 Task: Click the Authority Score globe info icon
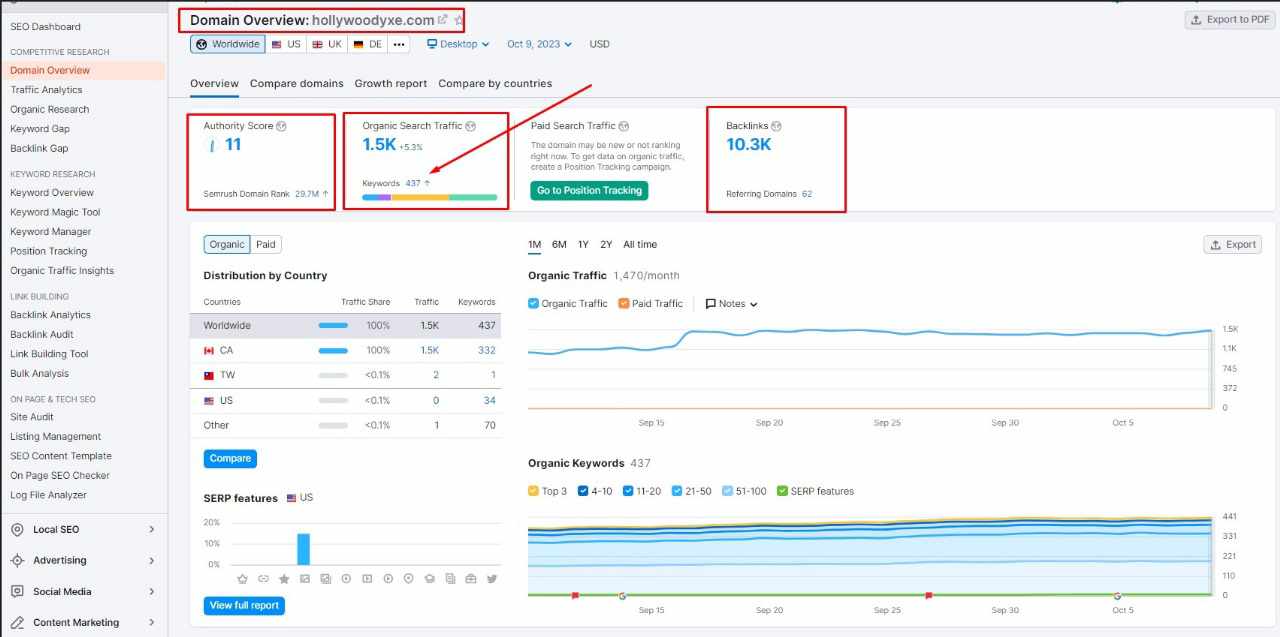click(x=282, y=126)
